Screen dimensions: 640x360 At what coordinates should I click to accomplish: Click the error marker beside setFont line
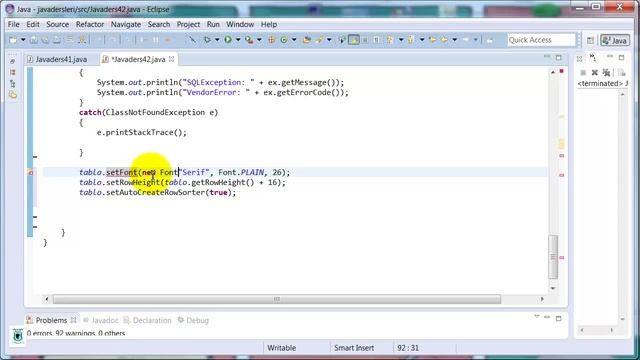tap(30, 173)
